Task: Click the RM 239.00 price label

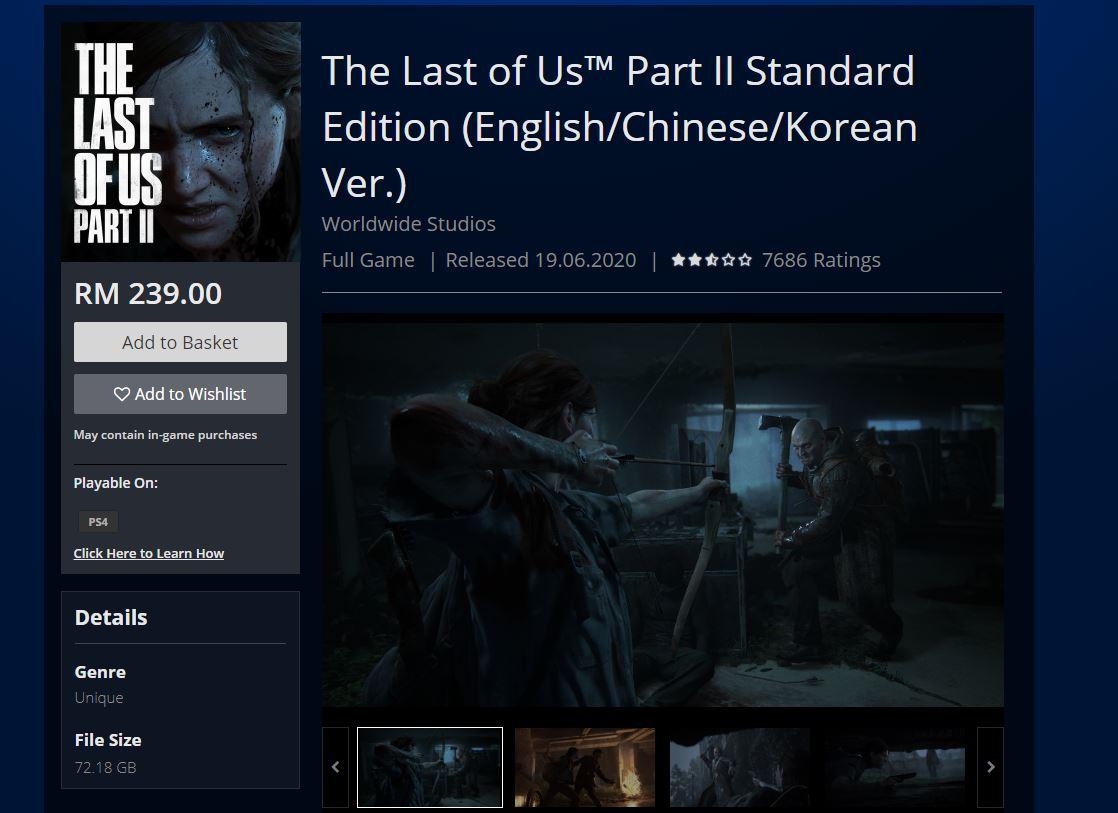Action: [x=148, y=294]
